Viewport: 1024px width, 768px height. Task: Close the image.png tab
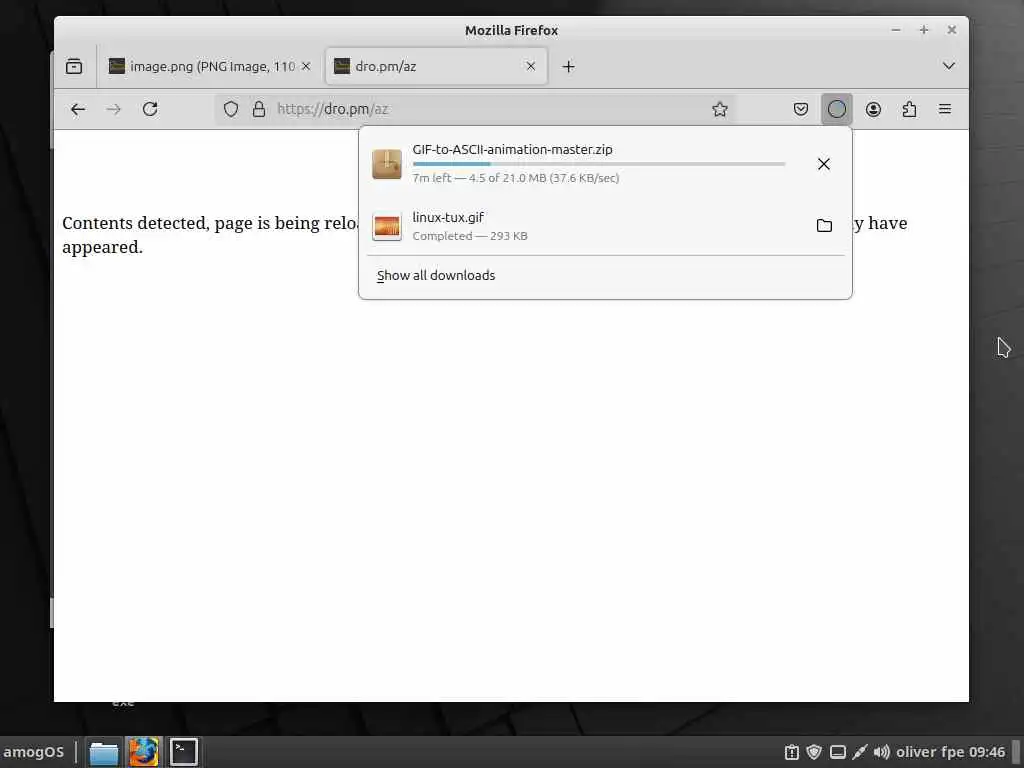306,66
